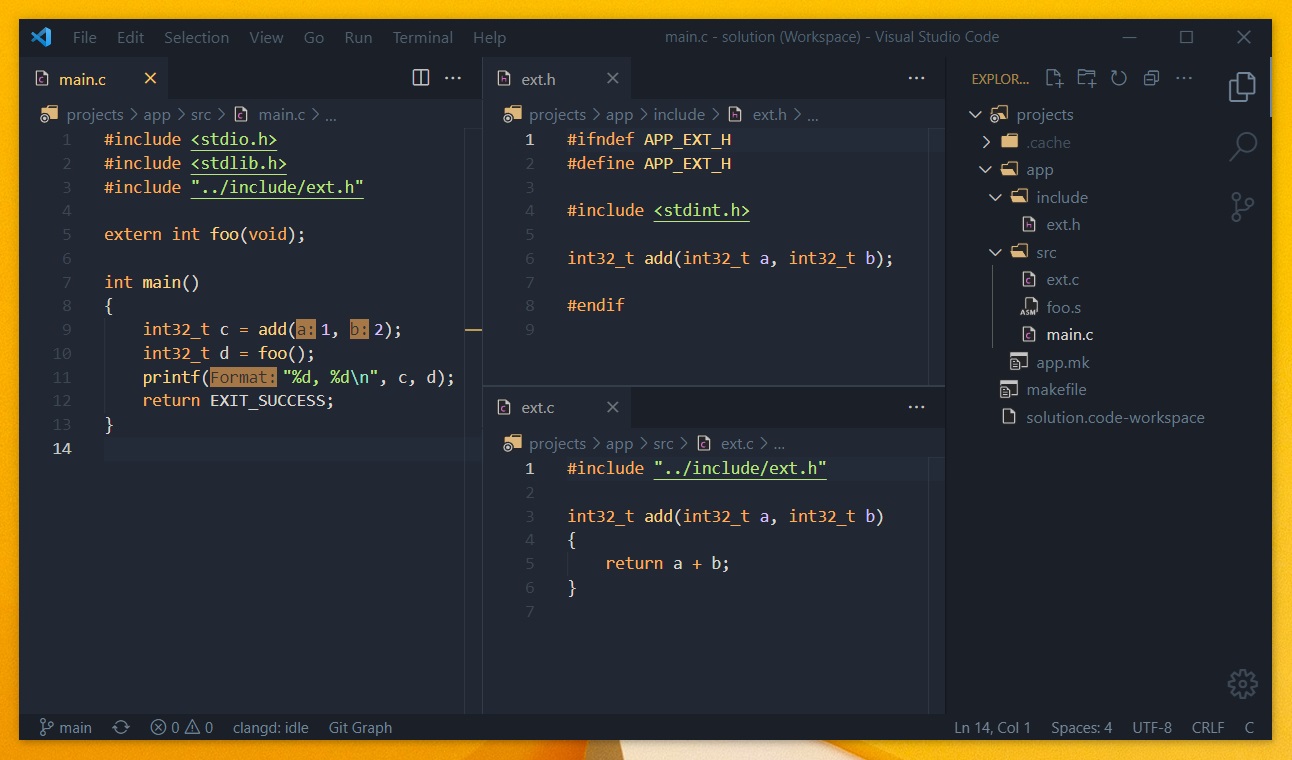Image resolution: width=1292 pixels, height=760 pixels.
Task: Open Problems via the errors and warnings indicator
Action: point(180,727)
